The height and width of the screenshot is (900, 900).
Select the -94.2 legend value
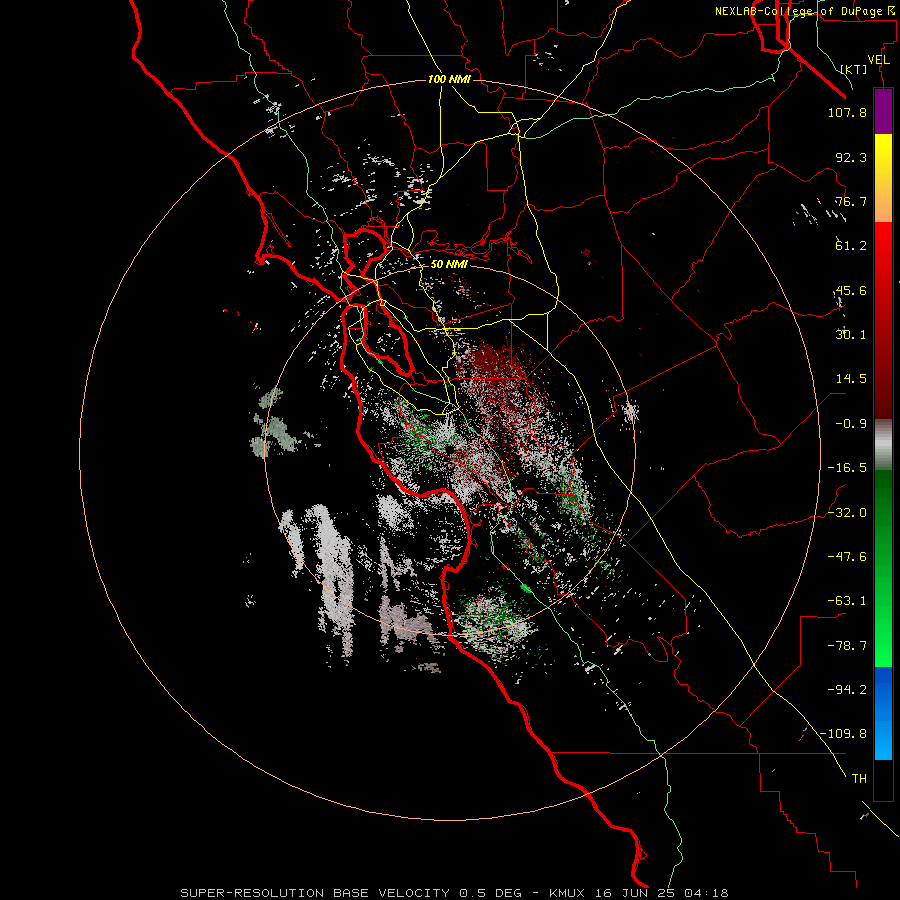point(847,689)
